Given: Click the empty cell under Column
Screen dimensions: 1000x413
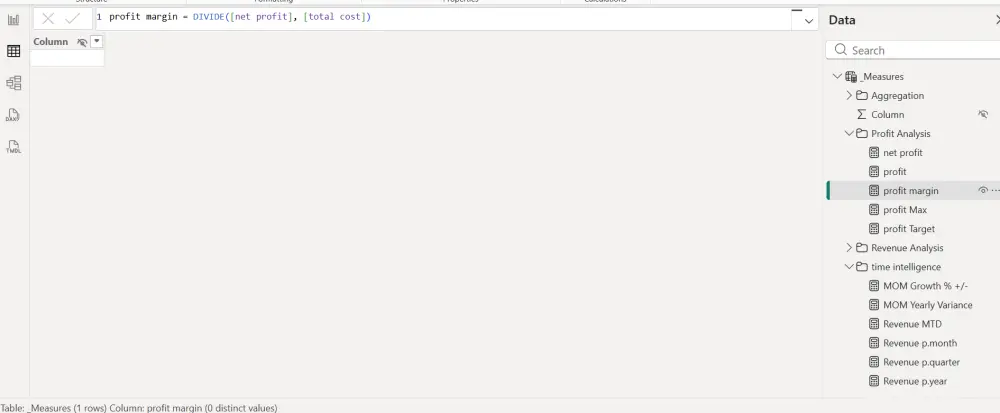Looking at the screenshot, I should pos(67,58).
